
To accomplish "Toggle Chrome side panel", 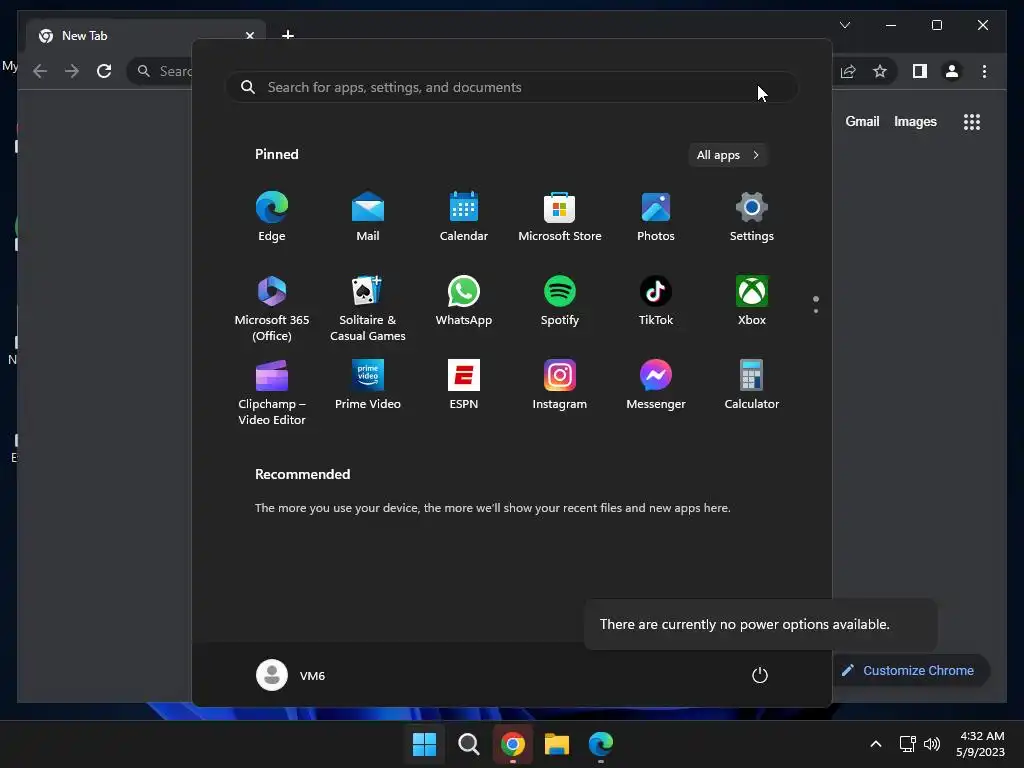I will click(920, 71).
